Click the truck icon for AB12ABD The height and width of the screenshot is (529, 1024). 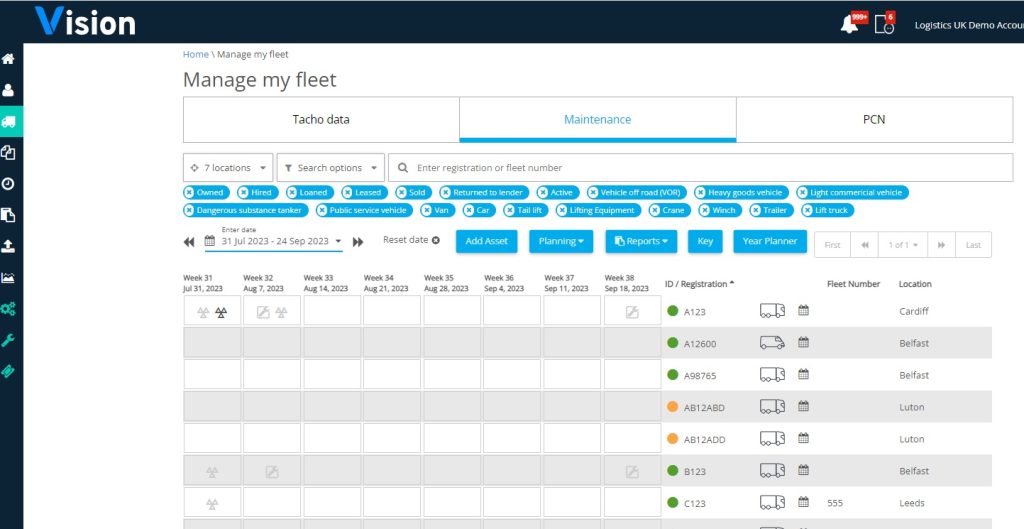[x=772, y=407]
